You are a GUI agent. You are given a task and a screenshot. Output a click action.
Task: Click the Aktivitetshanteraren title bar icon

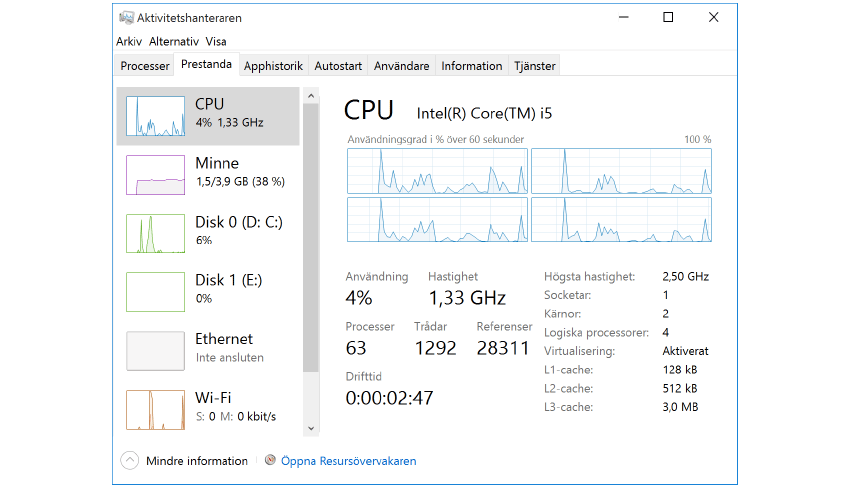pos(126,17)
